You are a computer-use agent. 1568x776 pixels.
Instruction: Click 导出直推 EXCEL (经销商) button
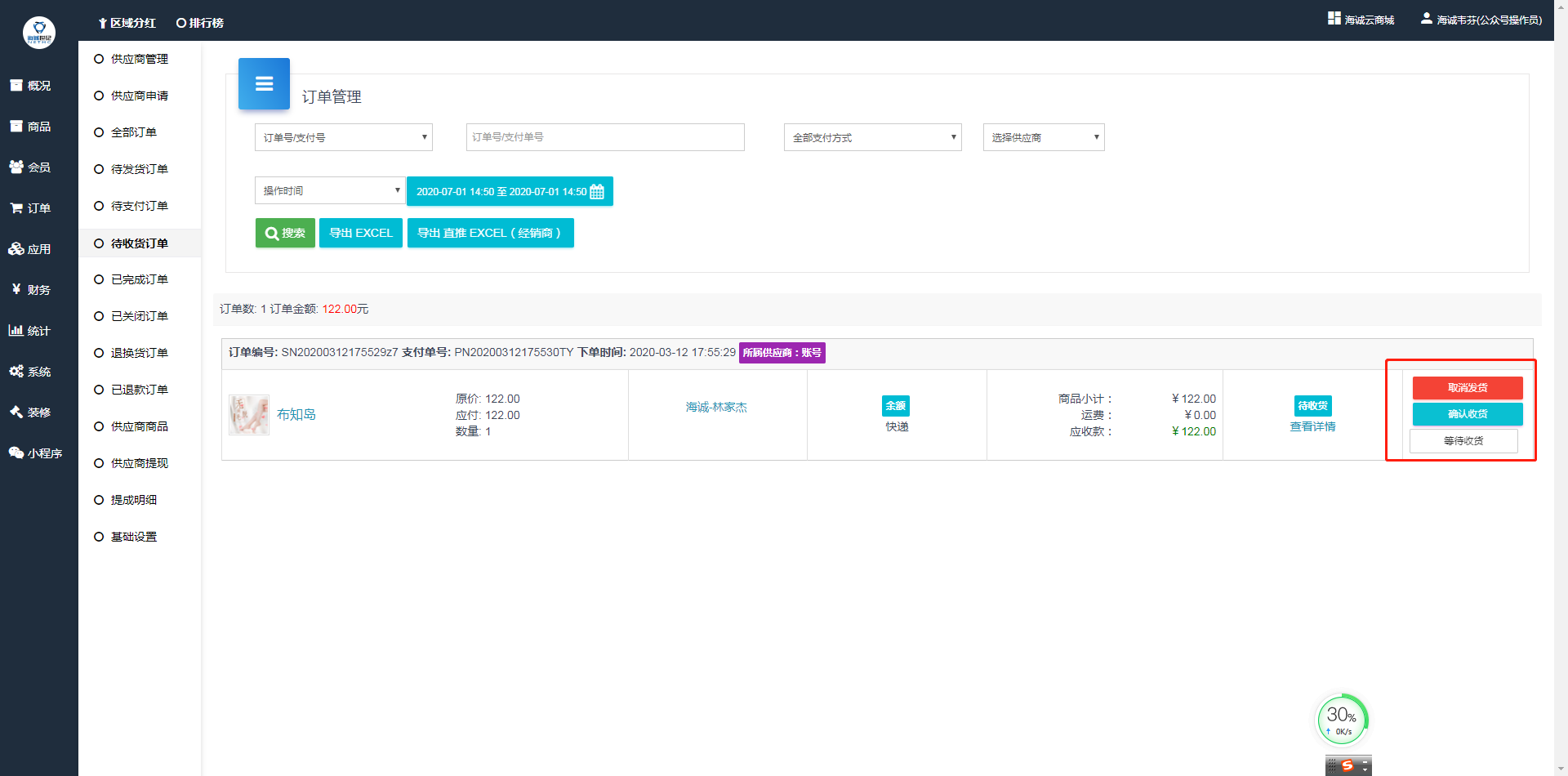coord(491,233)
